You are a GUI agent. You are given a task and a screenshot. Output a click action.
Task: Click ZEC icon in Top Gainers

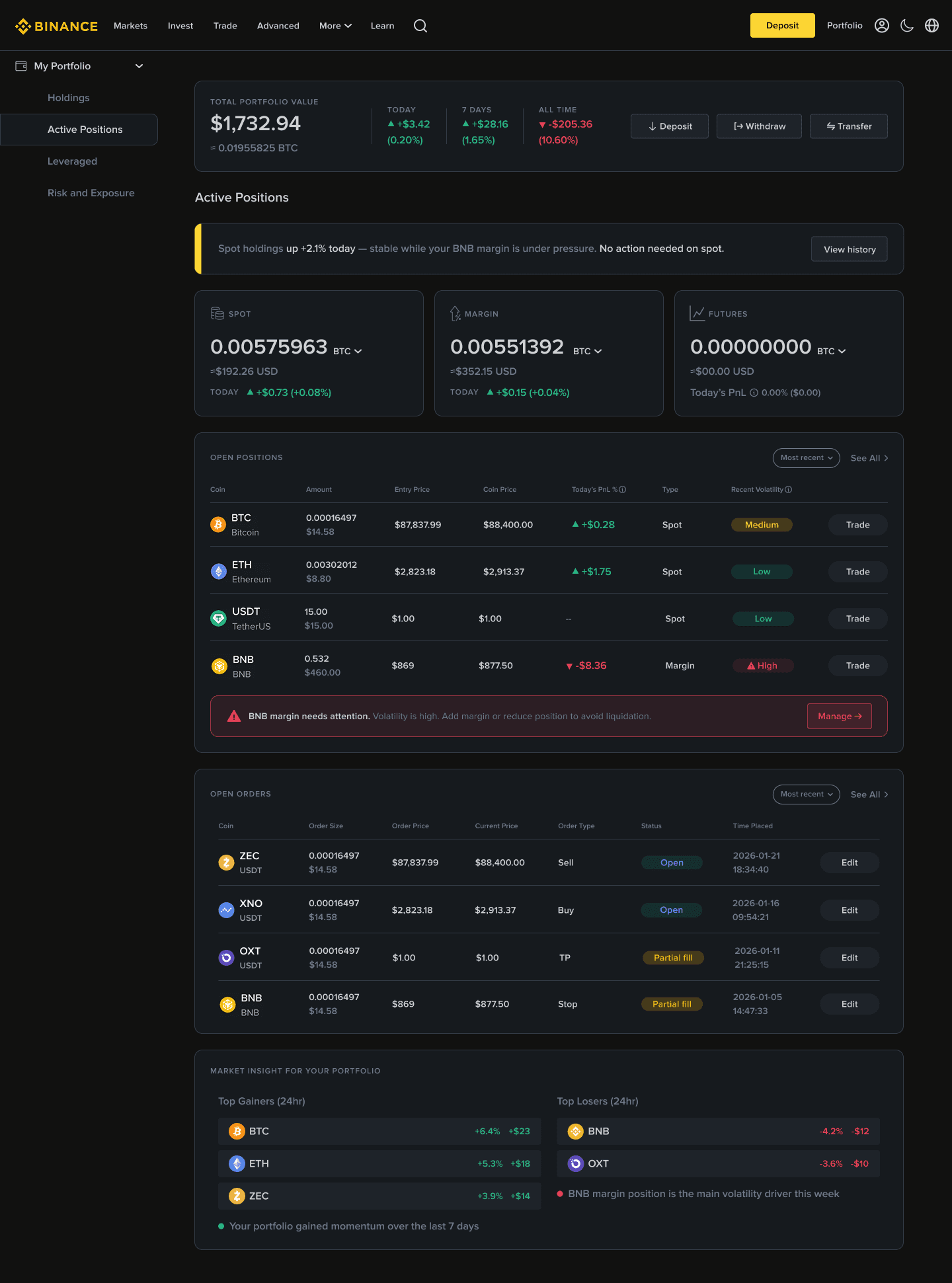point(237,1196)
